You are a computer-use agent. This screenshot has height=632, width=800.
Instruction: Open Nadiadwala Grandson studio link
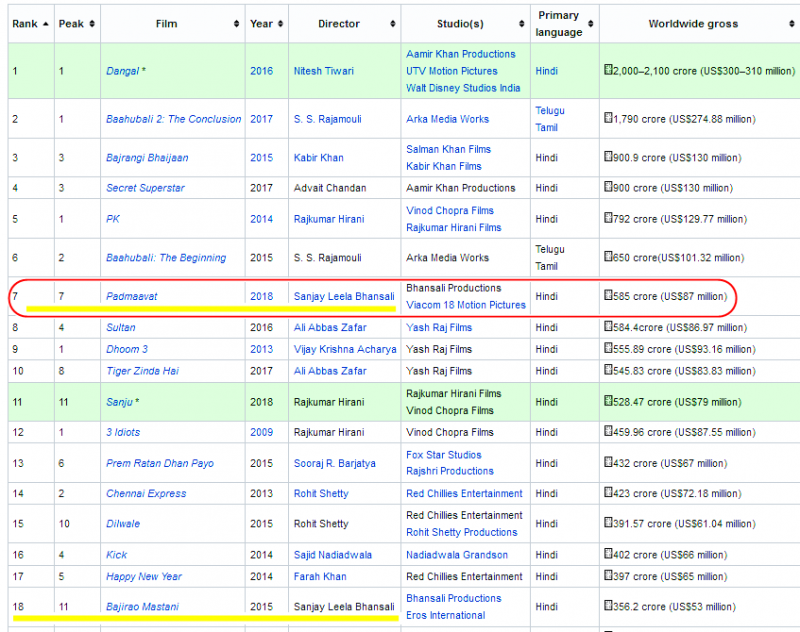point(457,554)
